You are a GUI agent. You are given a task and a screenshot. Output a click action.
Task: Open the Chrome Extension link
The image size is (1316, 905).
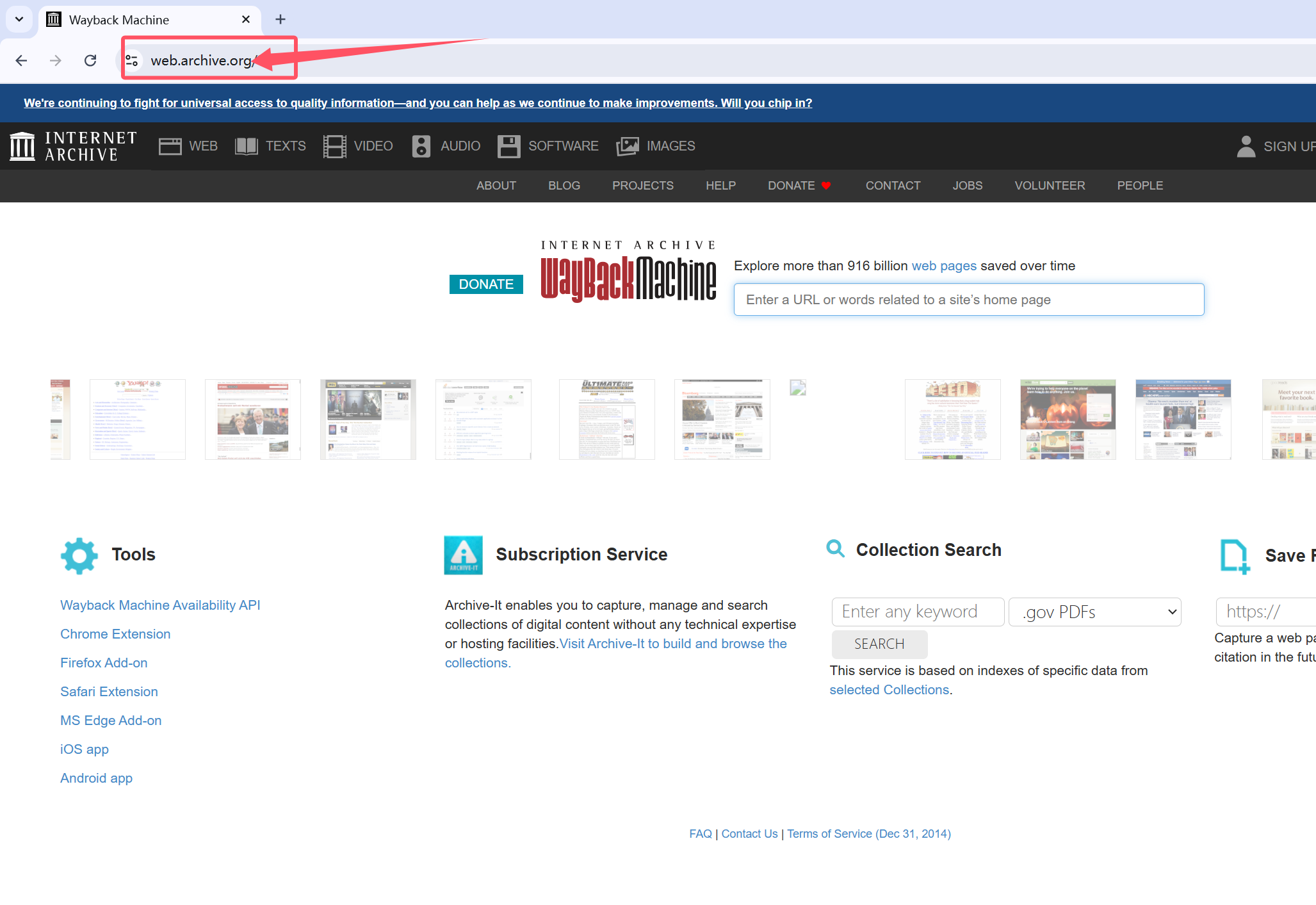[x=115, y=634]
